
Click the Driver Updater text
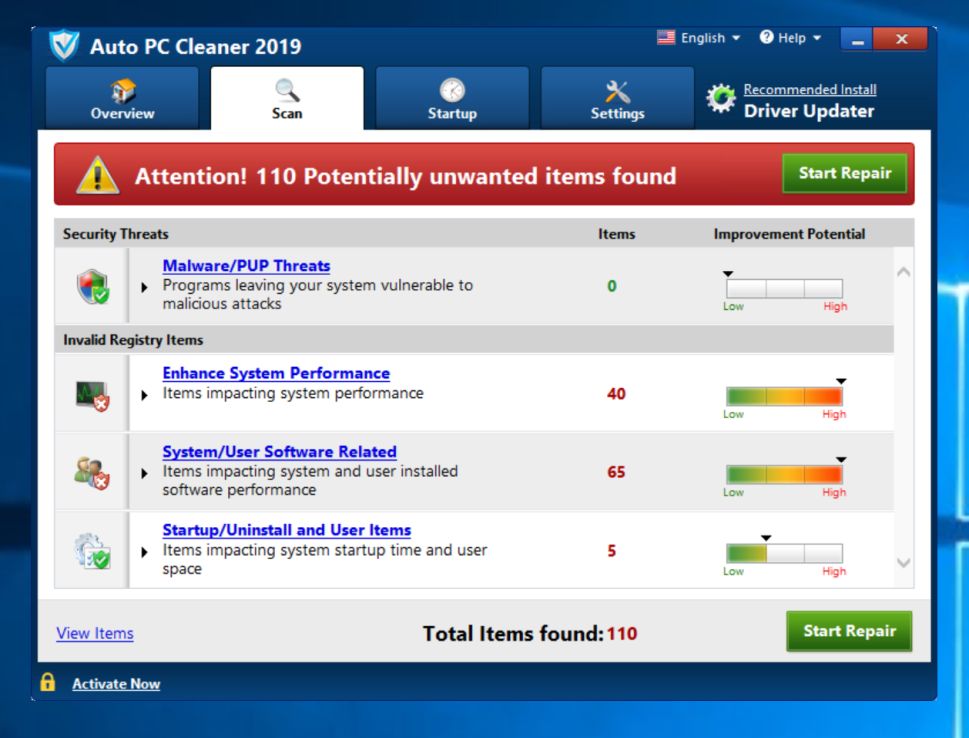809,111
